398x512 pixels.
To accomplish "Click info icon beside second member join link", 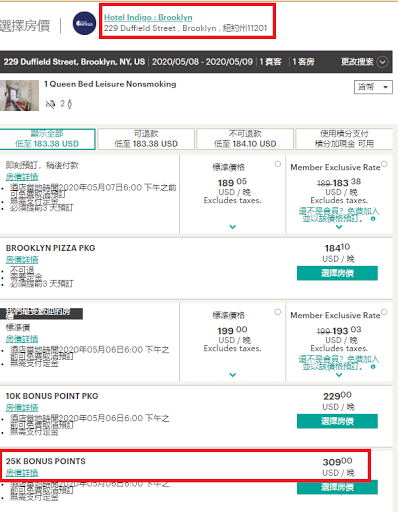I will tap(373, 367).
